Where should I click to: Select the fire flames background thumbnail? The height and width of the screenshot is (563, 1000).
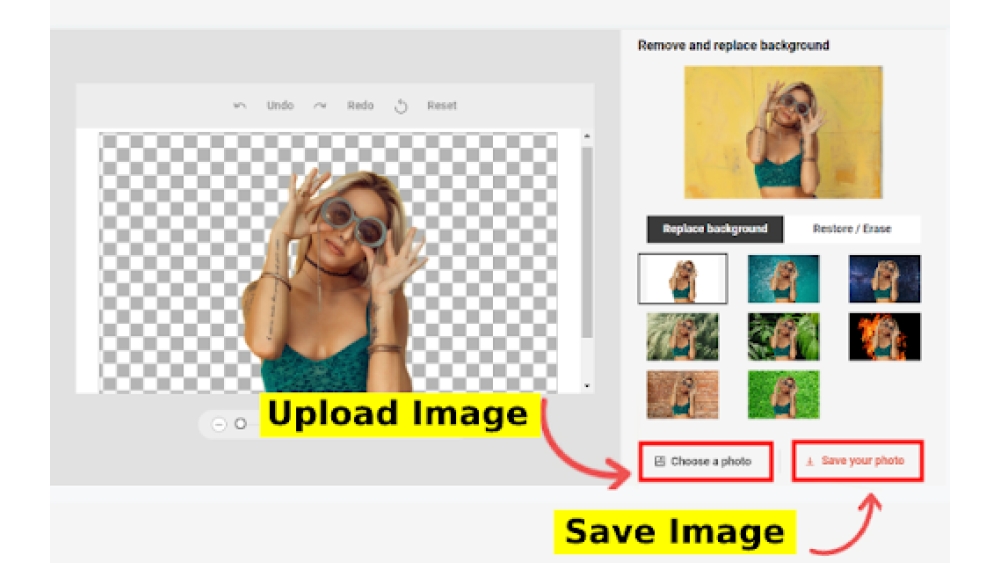pos(885,337)
